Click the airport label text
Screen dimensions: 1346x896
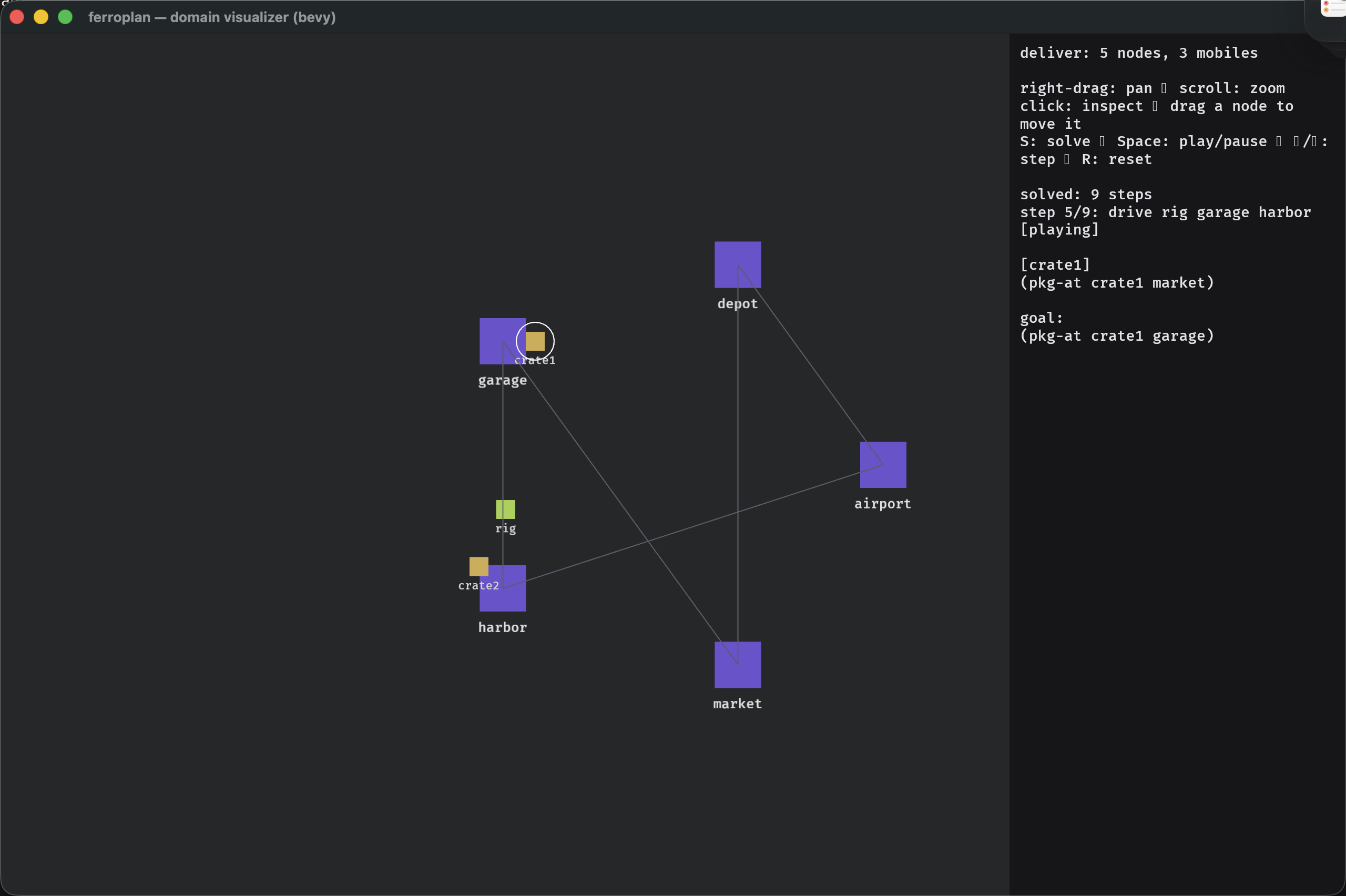tap(883, 504)
